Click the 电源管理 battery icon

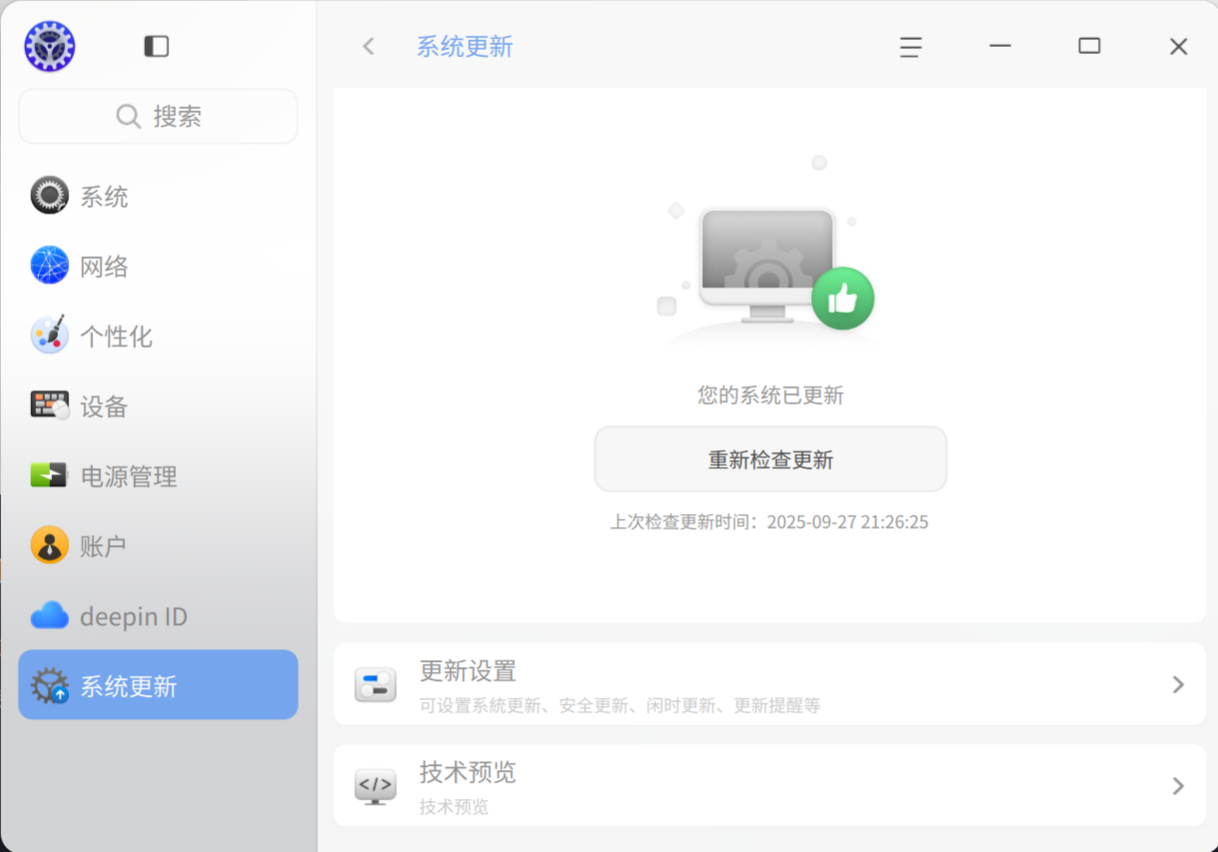49,475
